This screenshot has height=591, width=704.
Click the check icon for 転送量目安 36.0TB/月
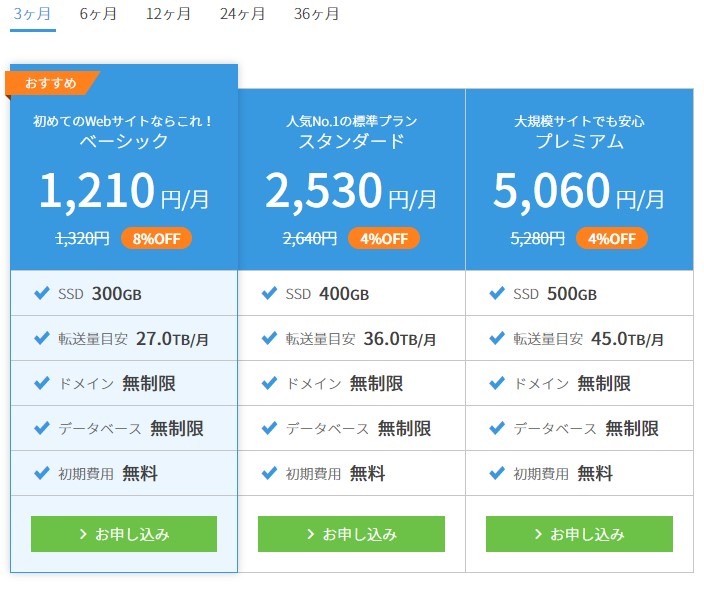click(269, 338)
